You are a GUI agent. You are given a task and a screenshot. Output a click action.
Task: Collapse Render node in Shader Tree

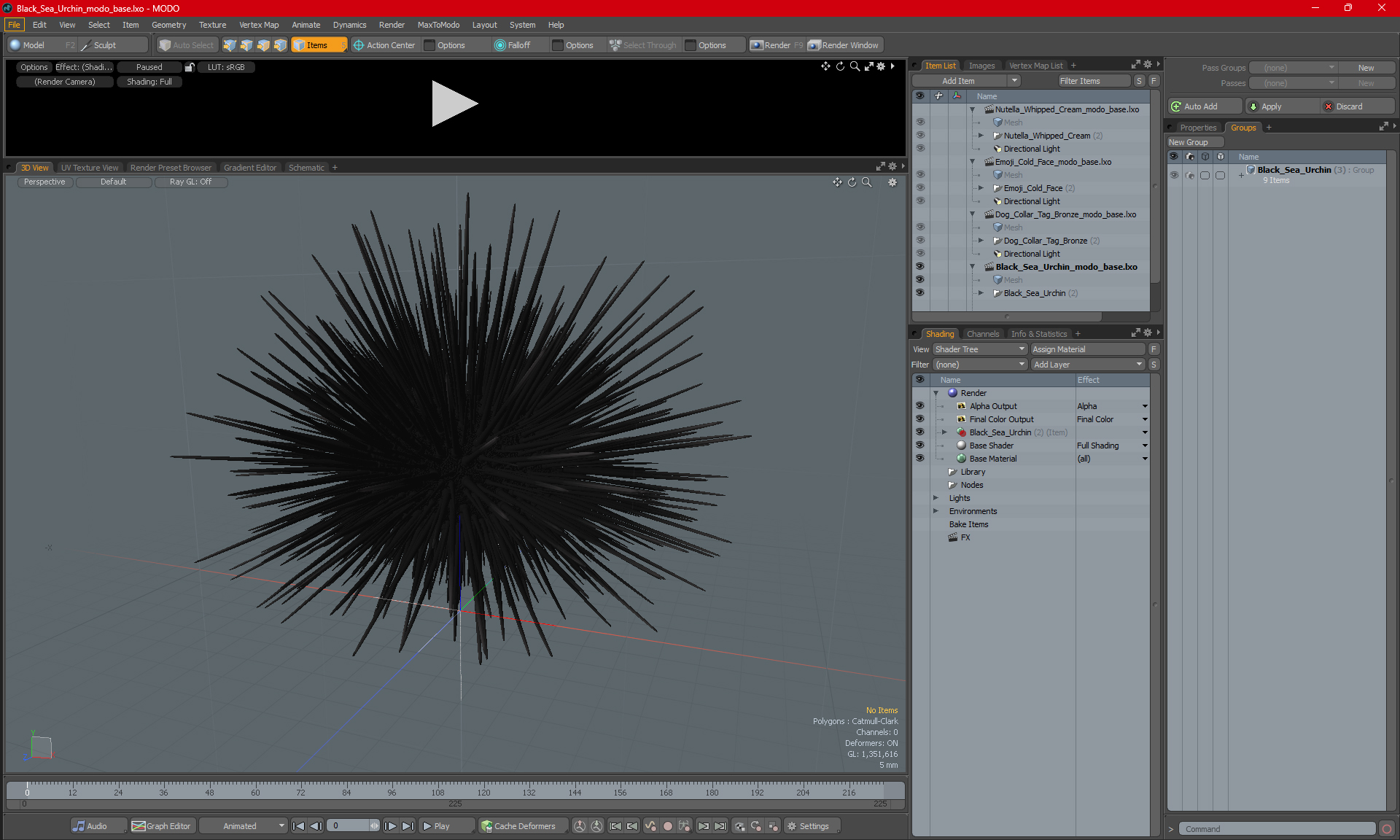[x=936, y=393]
